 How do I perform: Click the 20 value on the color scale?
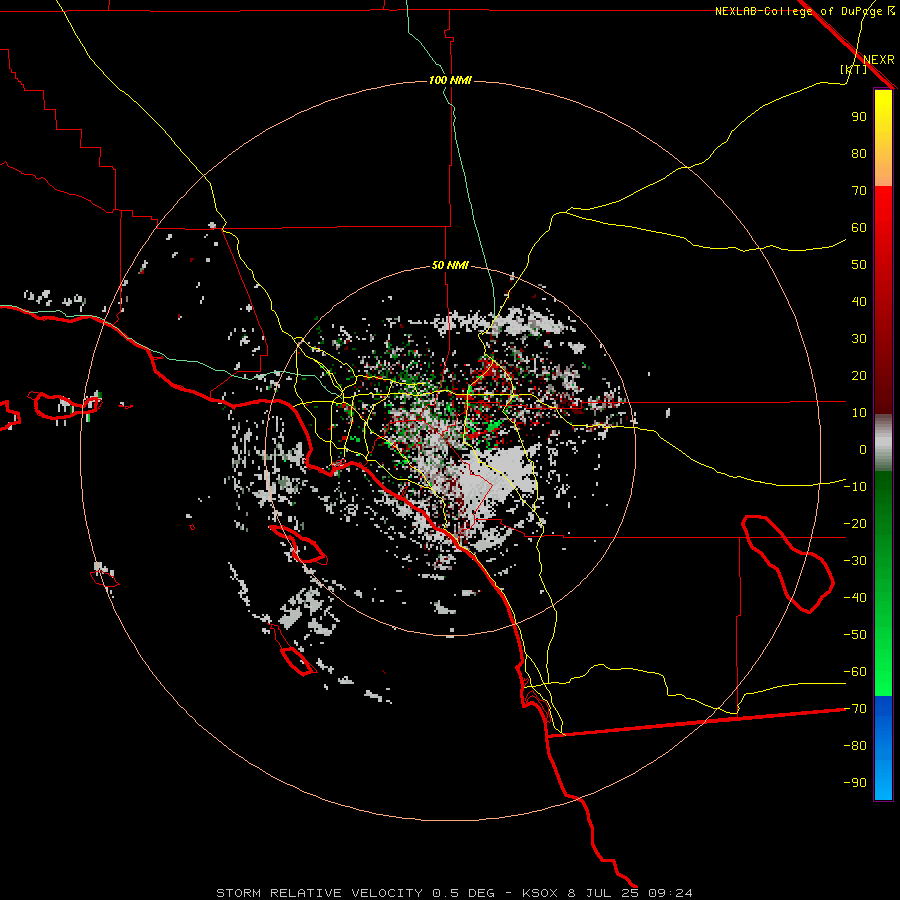click(x=859, y=375)
